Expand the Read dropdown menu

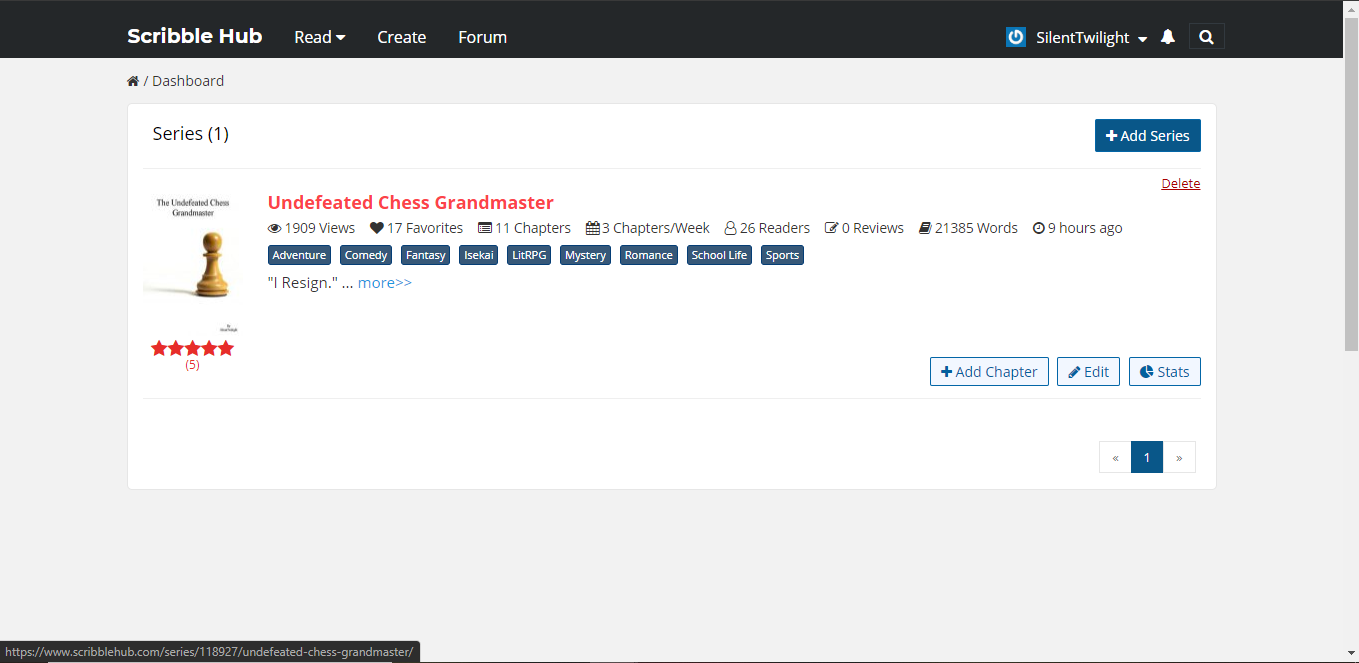[x=319, y=37]
